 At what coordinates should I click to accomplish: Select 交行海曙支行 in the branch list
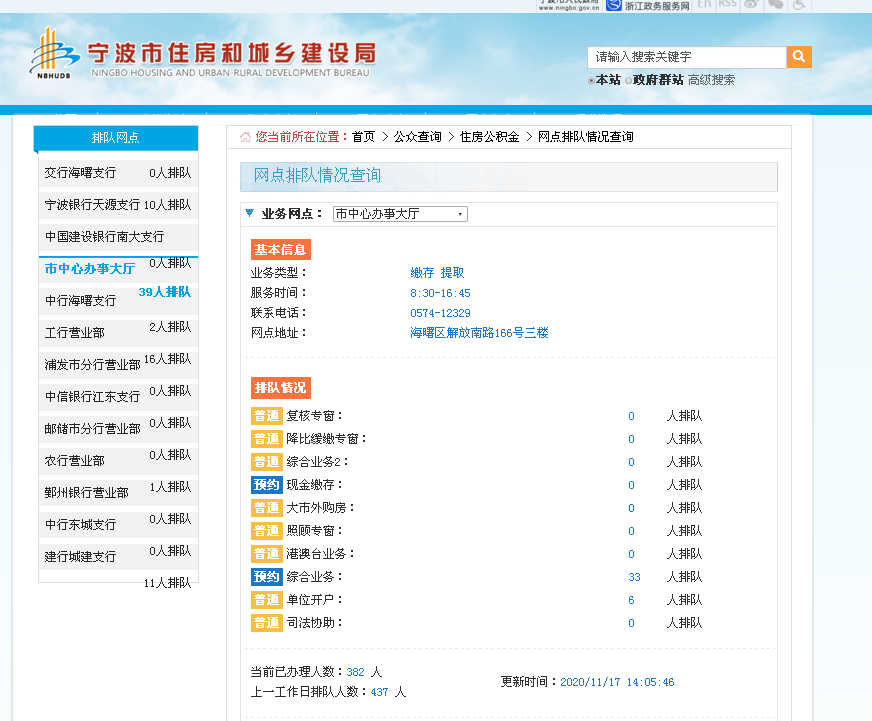[80, 173]
